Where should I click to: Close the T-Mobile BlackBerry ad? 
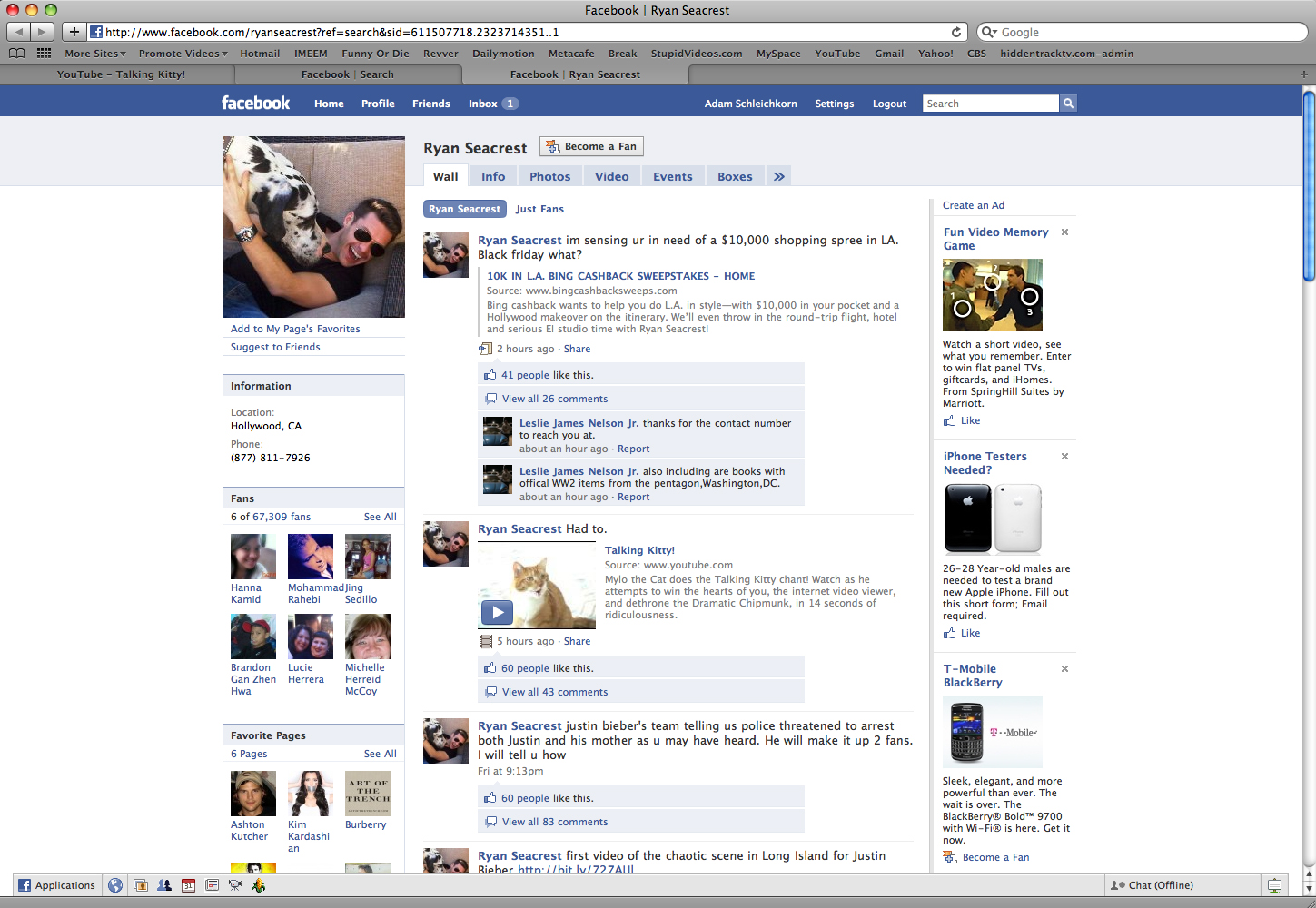(1064, 669)
